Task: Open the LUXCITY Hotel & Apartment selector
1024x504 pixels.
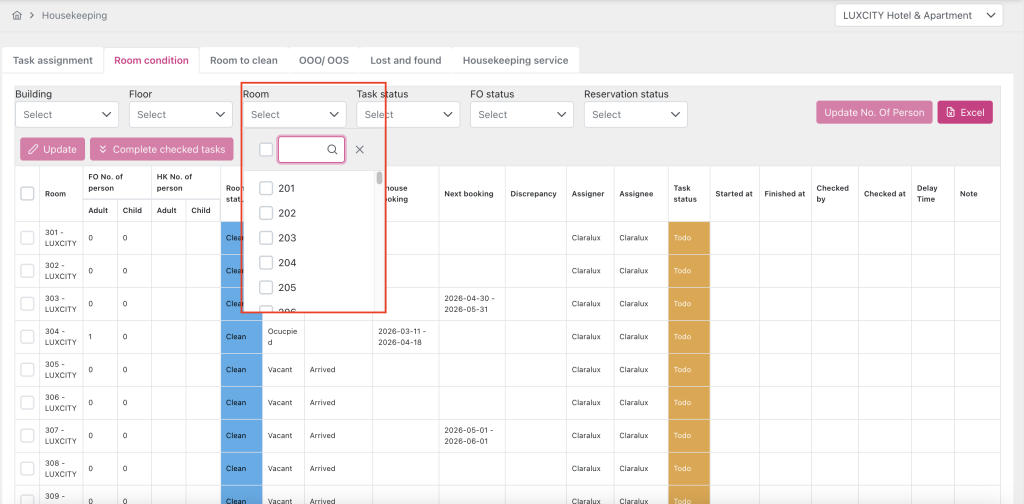Action: [918, 15]
